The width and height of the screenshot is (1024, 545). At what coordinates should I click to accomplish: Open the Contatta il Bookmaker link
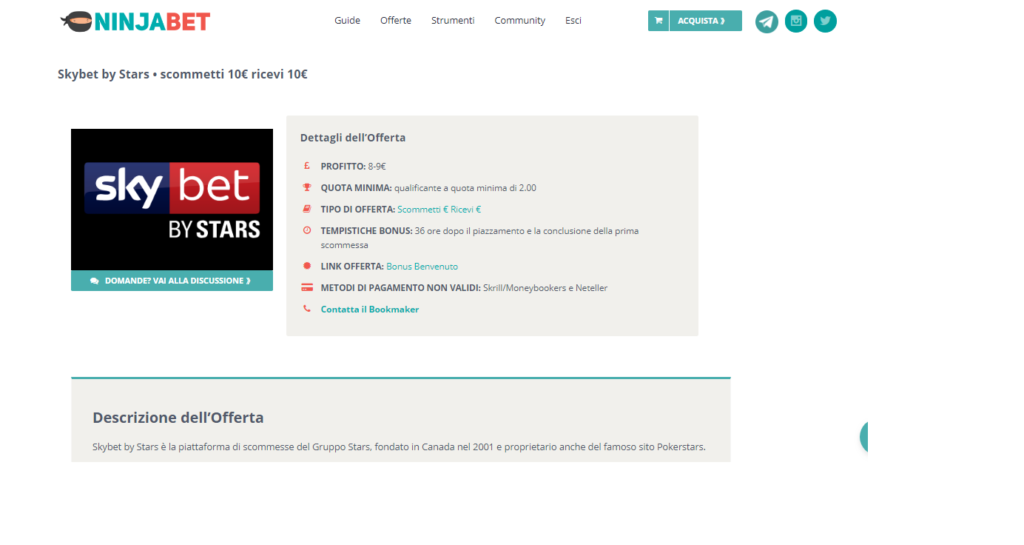[370, 309]
